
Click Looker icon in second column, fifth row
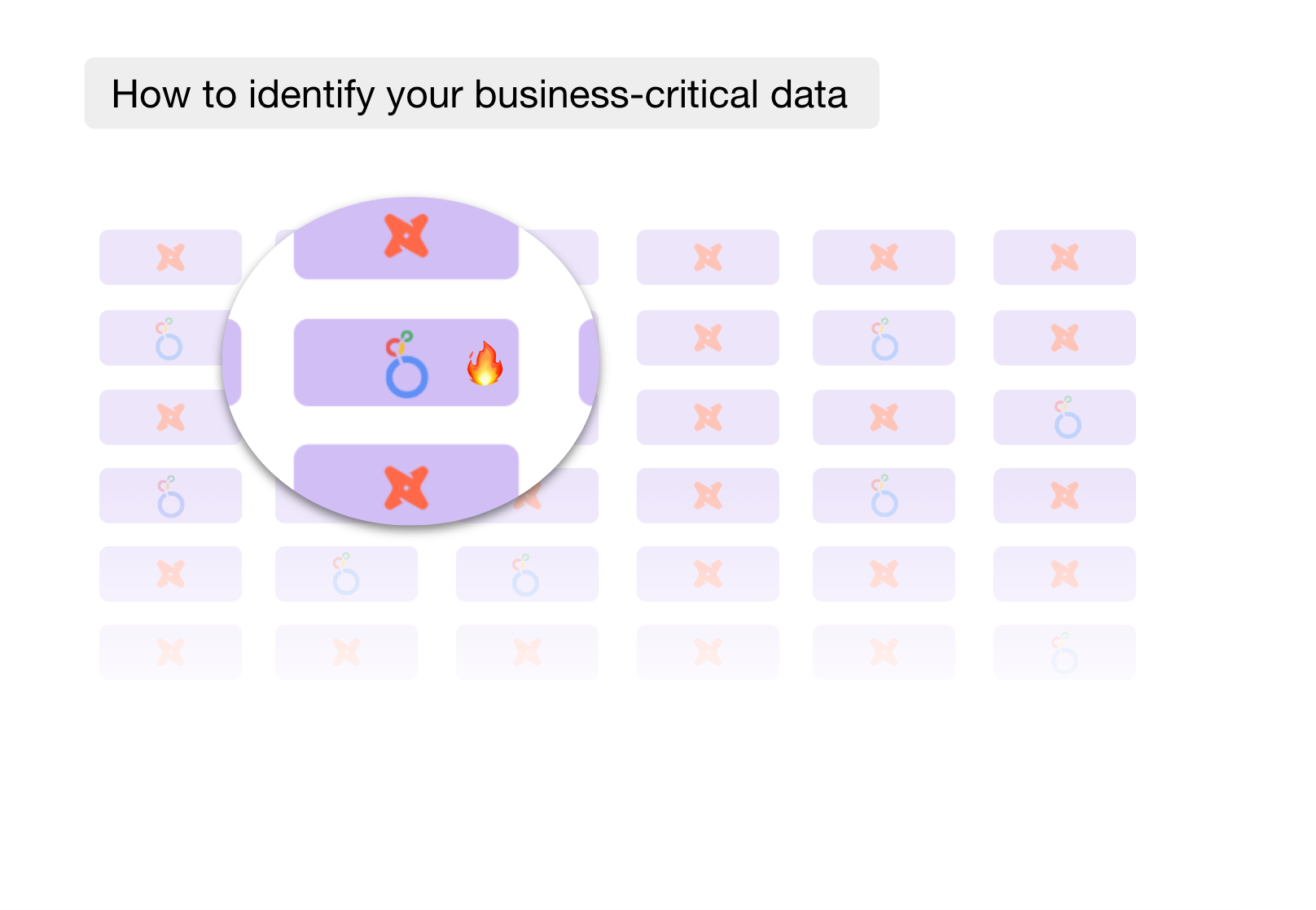tap(345, 574)
